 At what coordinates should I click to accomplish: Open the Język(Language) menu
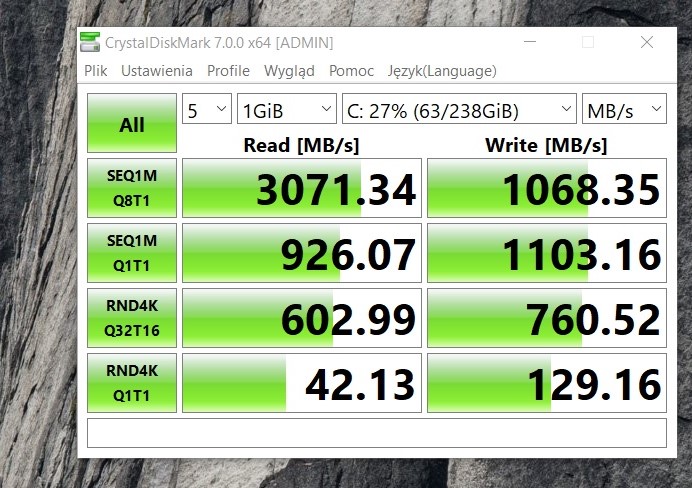[x=442, y=71]
